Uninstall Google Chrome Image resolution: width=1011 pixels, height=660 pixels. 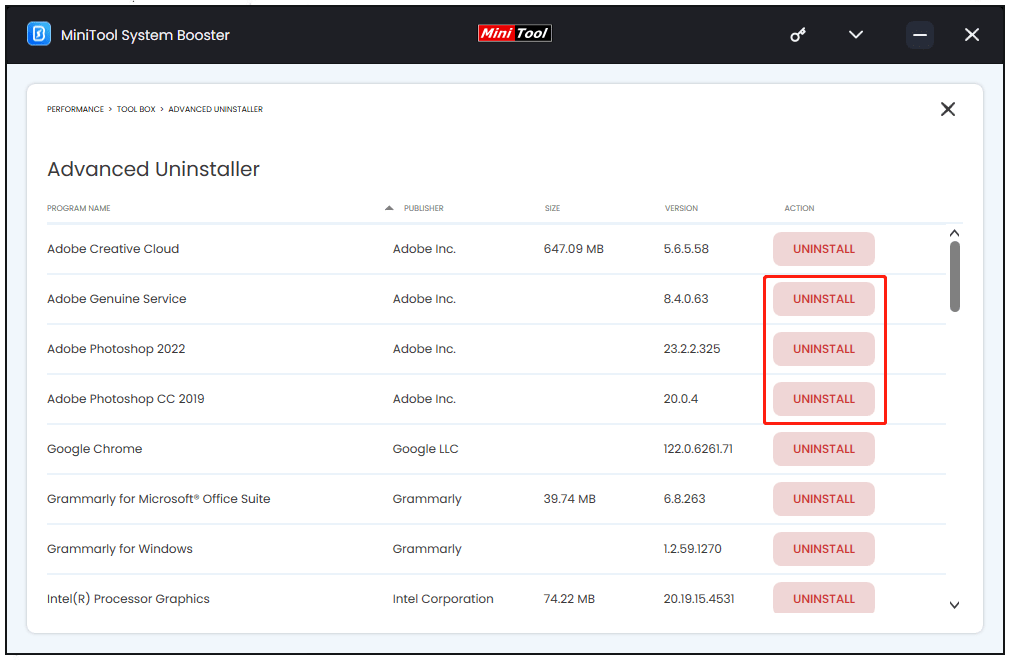pos(824,449)
